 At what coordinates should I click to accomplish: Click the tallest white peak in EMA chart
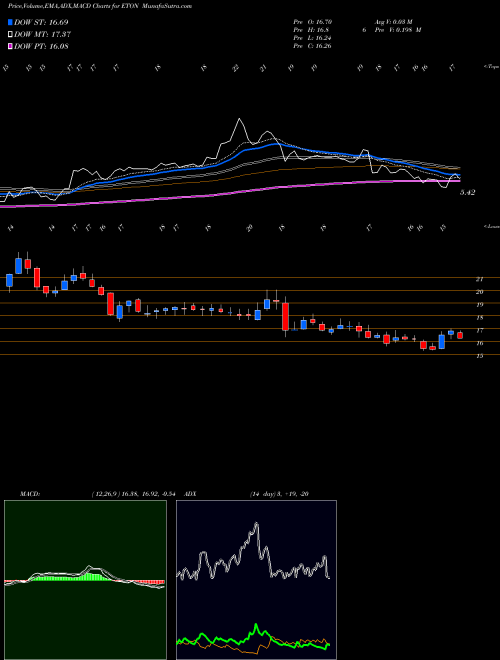(x=240, y=121)
